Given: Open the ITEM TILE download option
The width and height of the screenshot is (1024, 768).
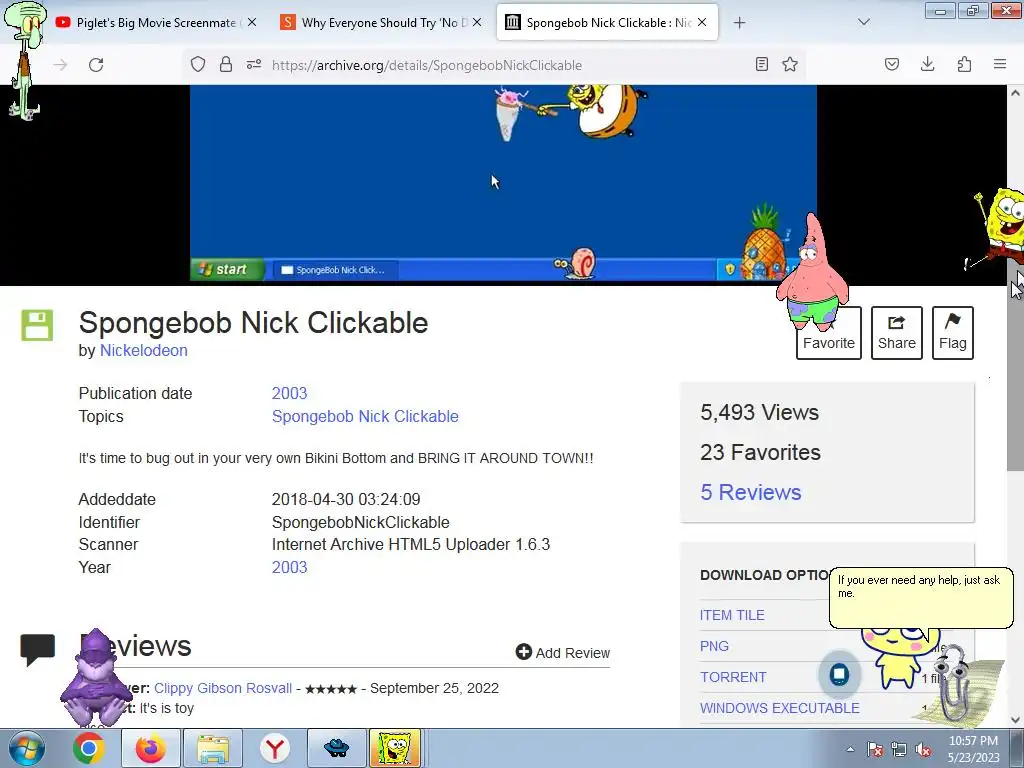Looking at the screenshot, I should click(x=732, y=615).
